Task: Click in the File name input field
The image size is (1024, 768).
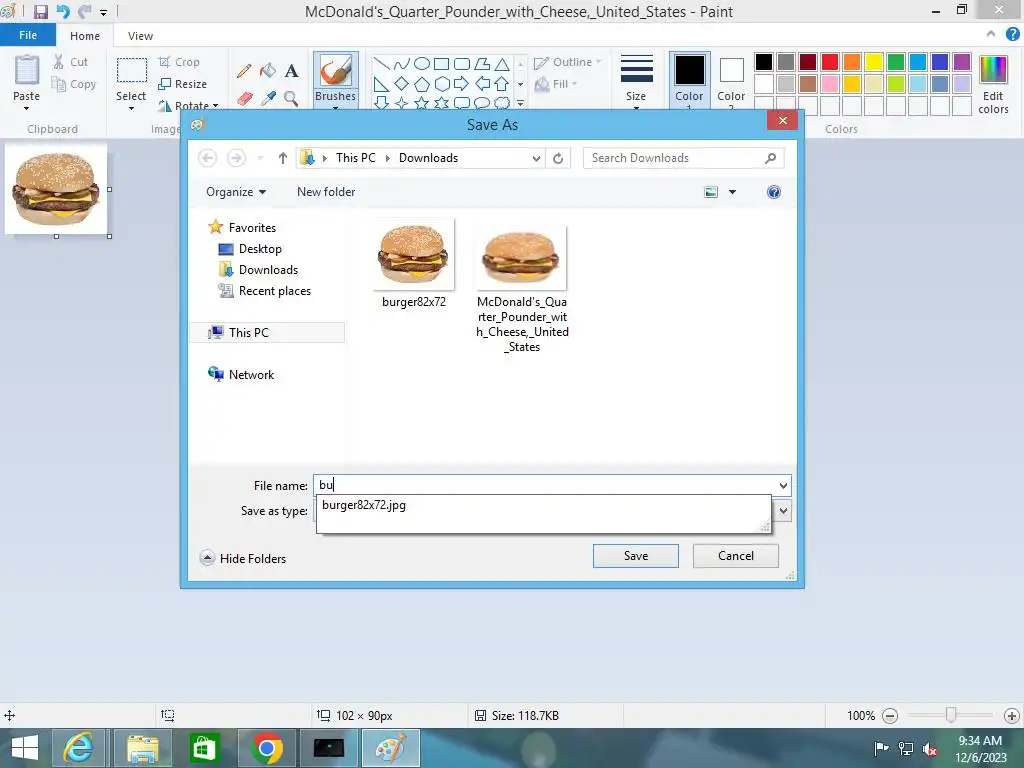Action: (545, 485)
